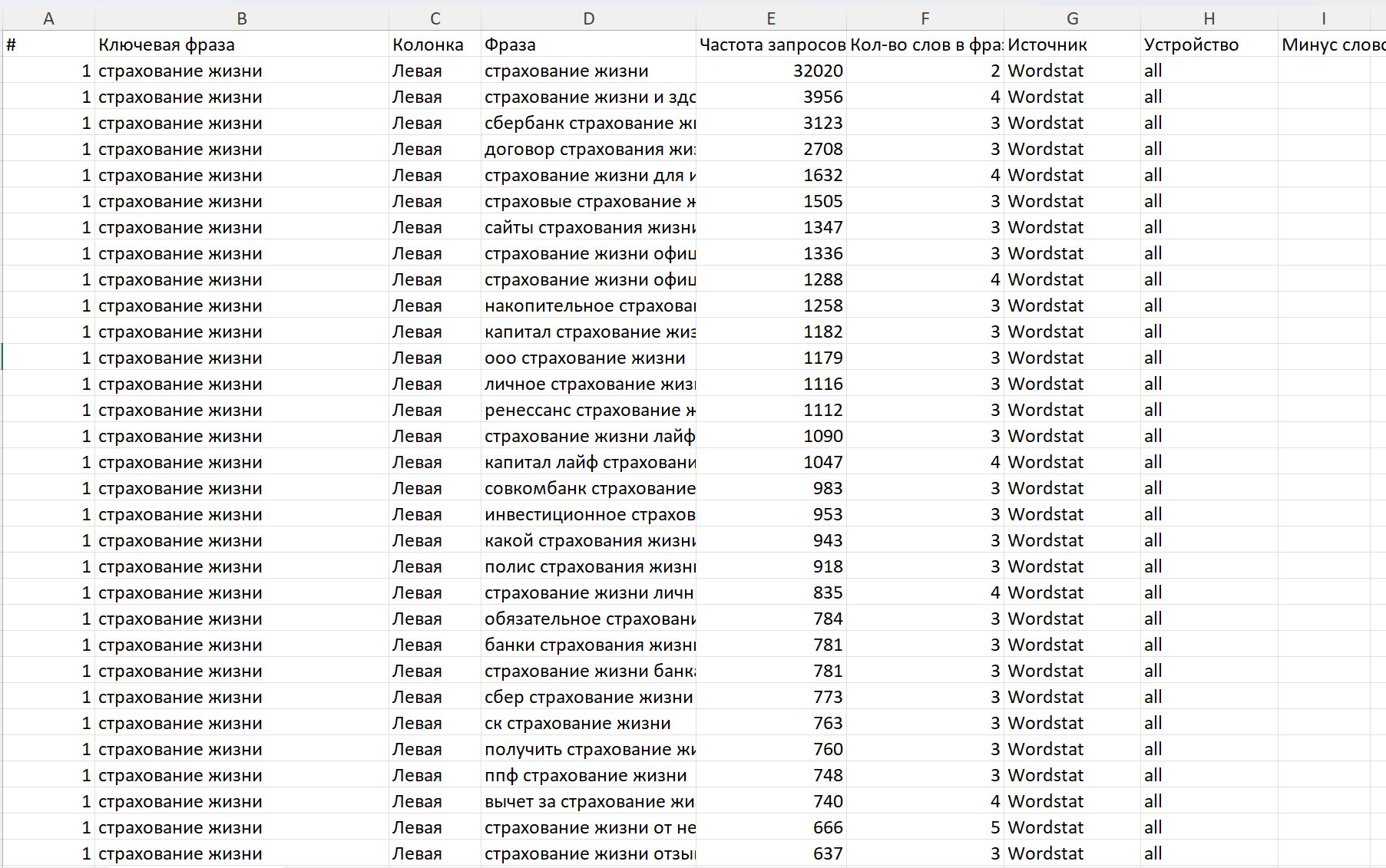1386x868 pixels.
Task: Click the 'Колонка' header cell
Action: pyautogui.click(x=435, y=45)
